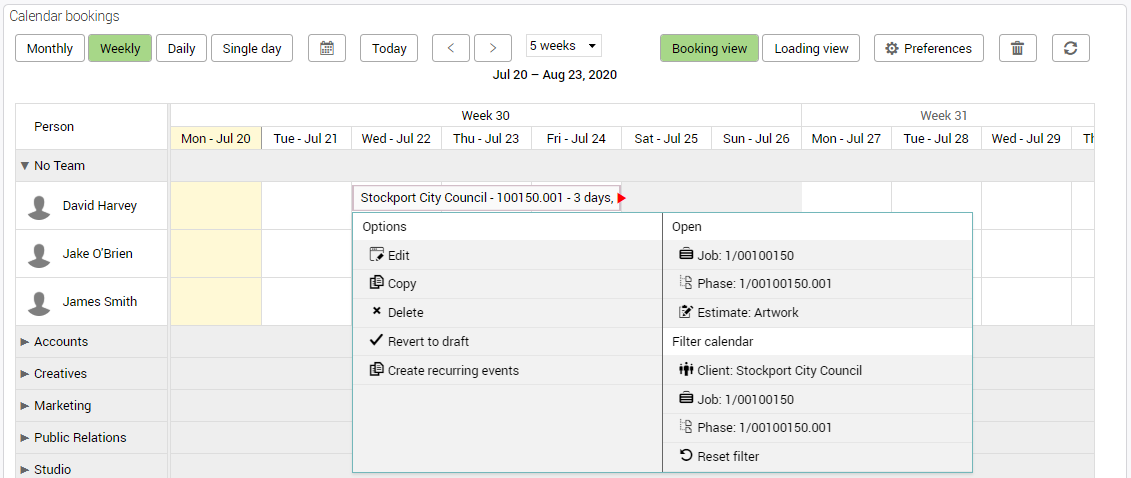The height and width of the screenshot is (478, 1131).
Task: Click James Smith's avatar icon
Action: pyautogui.click(x=39, y=302)
